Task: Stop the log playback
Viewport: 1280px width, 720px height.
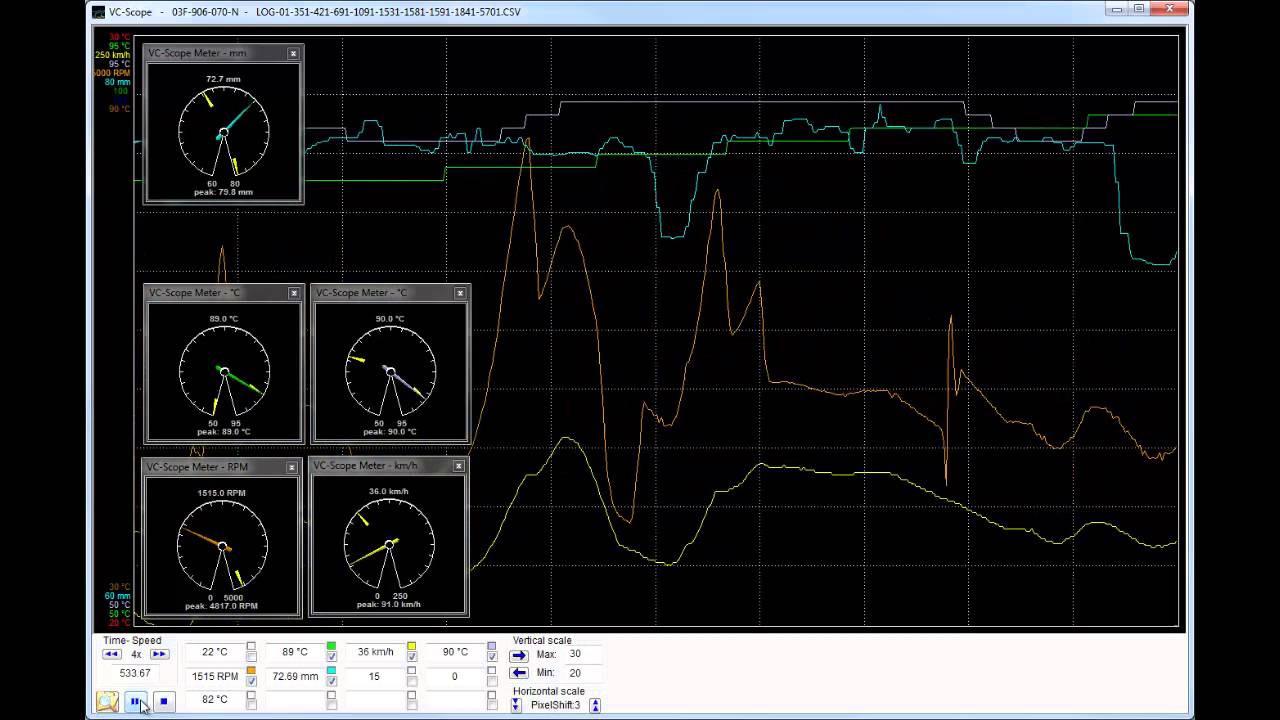Action: click(x=164, y=701)
